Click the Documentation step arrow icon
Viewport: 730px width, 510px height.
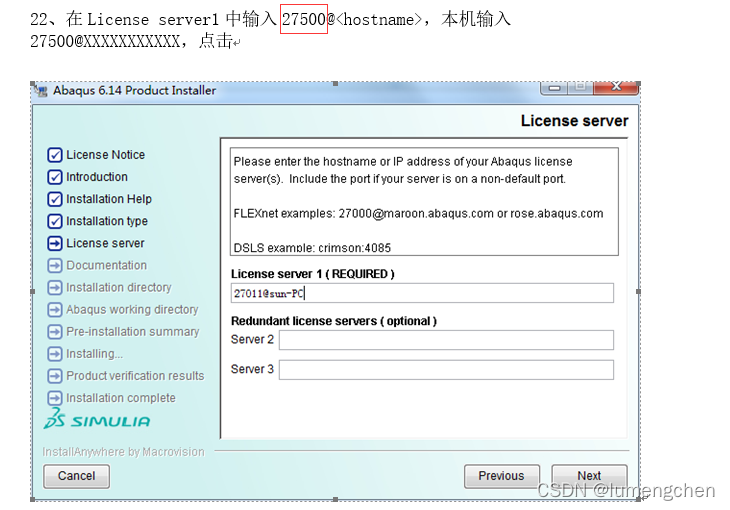coord(55,265)
